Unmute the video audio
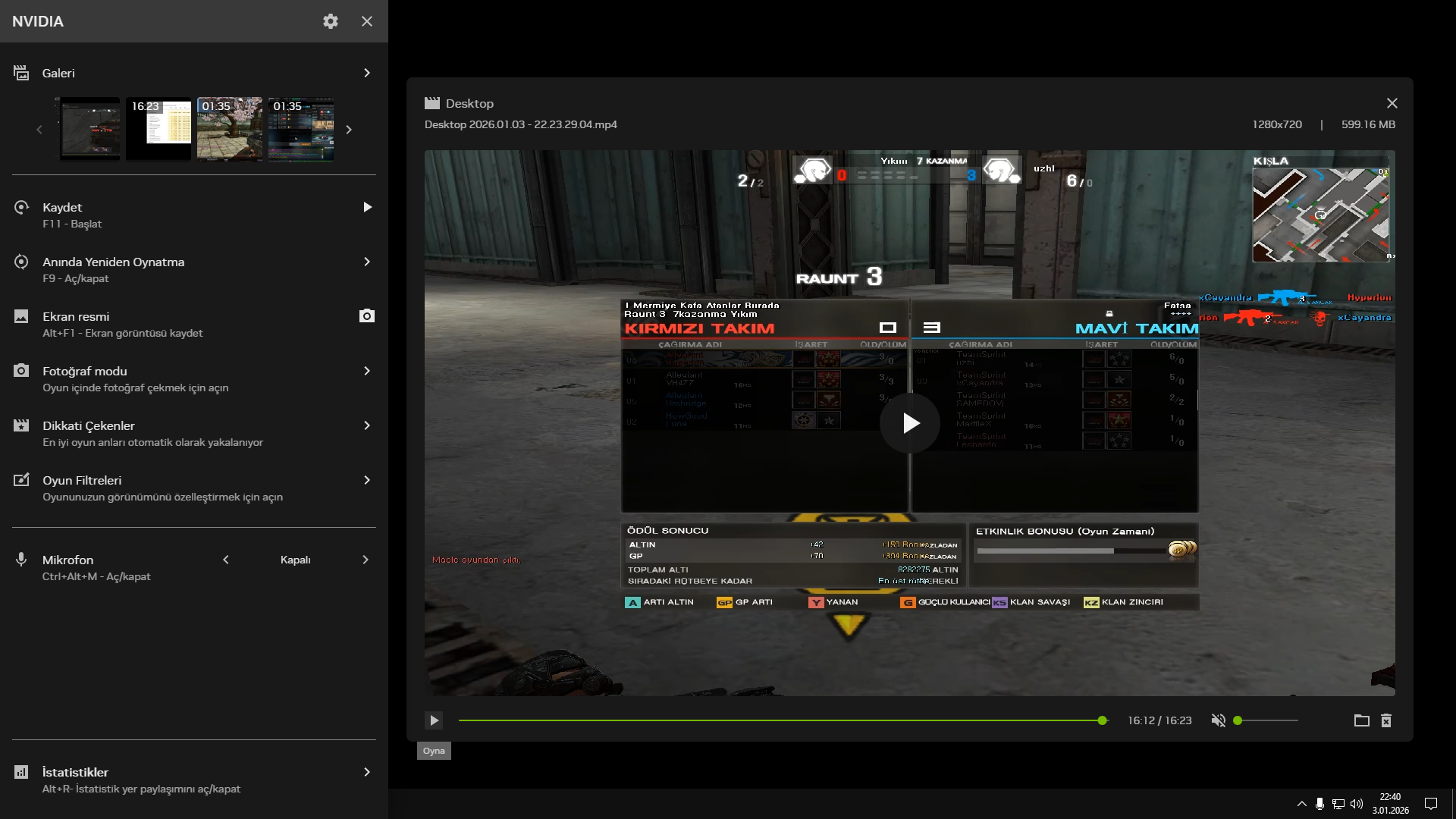Viewport: 1456px width, 819px height. [x=1219, y=720]
